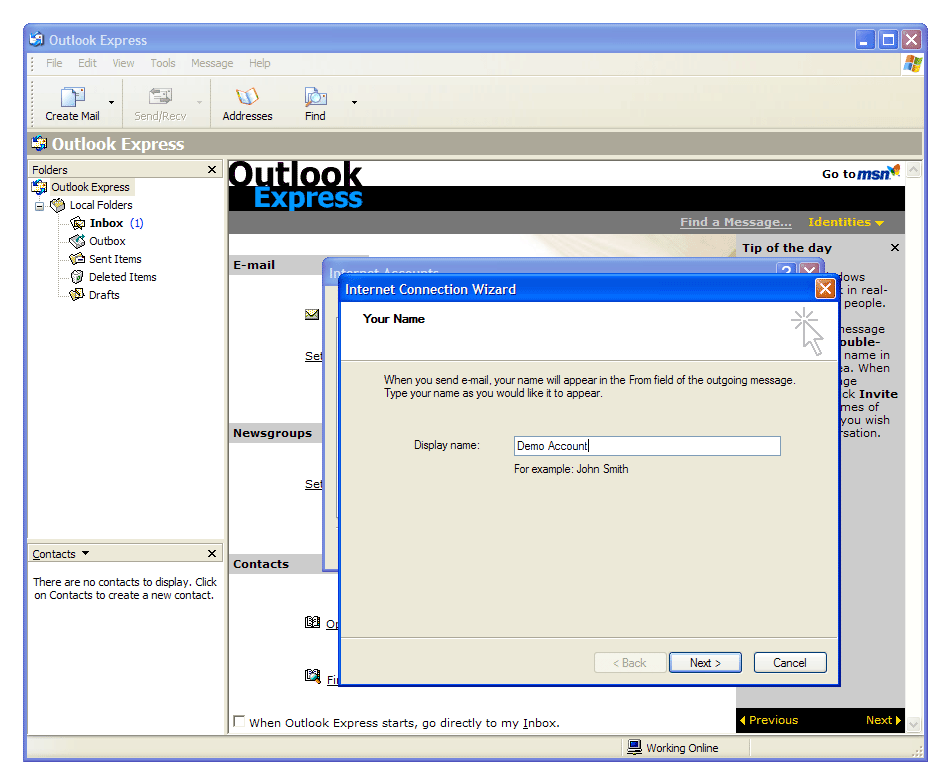Close the Contacts pane
946x781 pixels.
pyautogui.click(x=212, y=554)
